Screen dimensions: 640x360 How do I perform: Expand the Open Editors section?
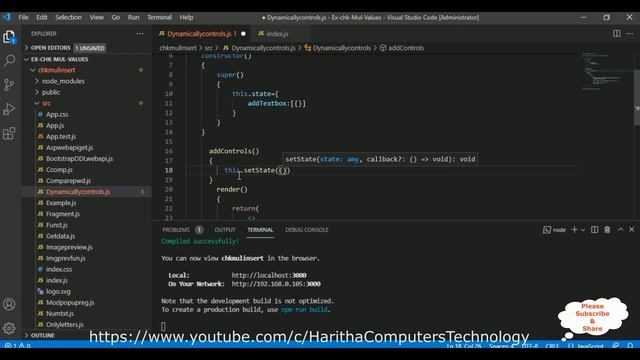(x=87, y=48)
